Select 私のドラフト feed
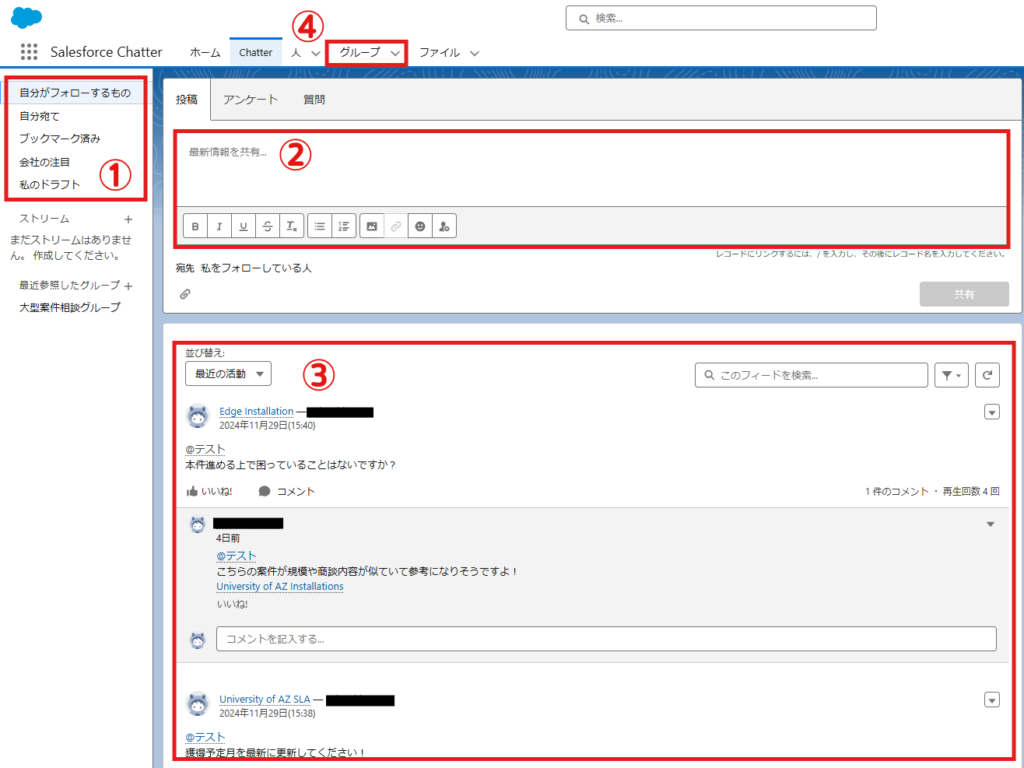 50,185
